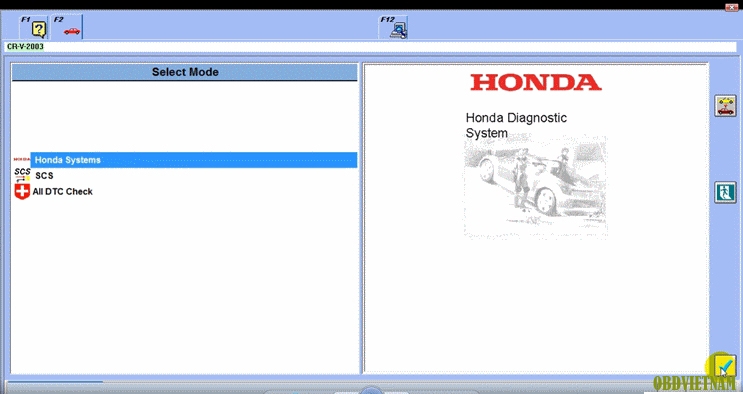Click the red HONDA logo
The image size is (743, 394).
click(x=535, y=82)
